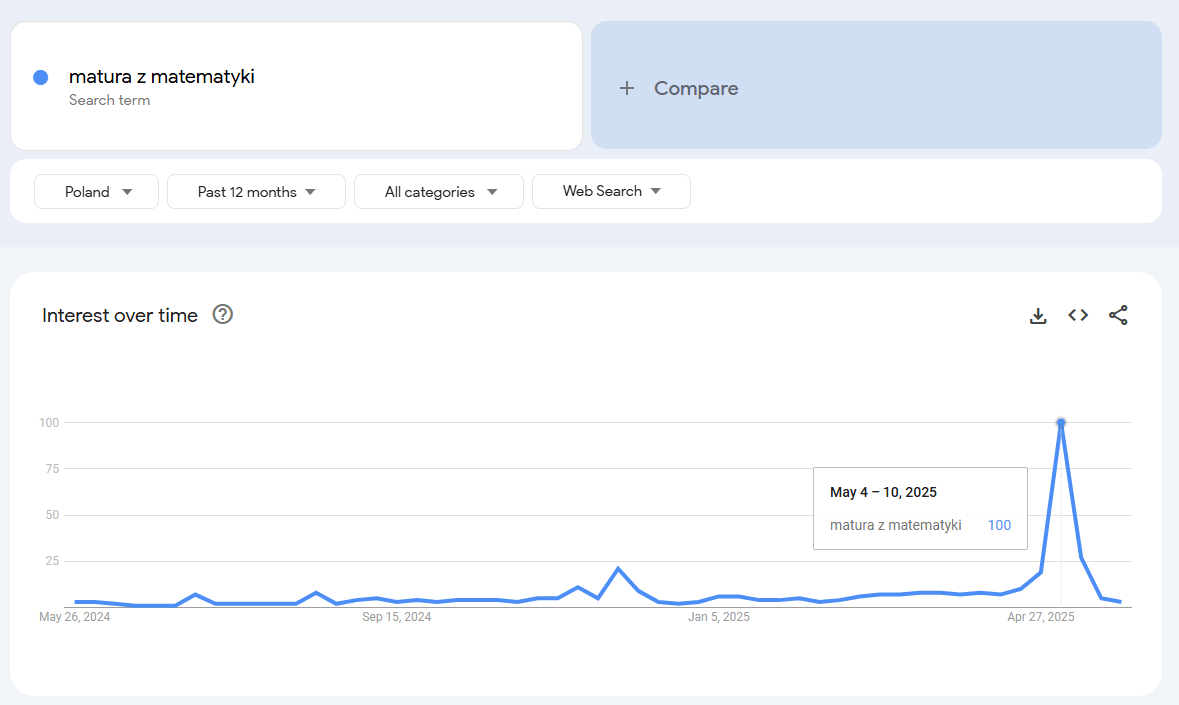Screen dimensions: 1179x705
Task: Click the tooltip date May 4 – 10, 2025
Action: (883, 492)
